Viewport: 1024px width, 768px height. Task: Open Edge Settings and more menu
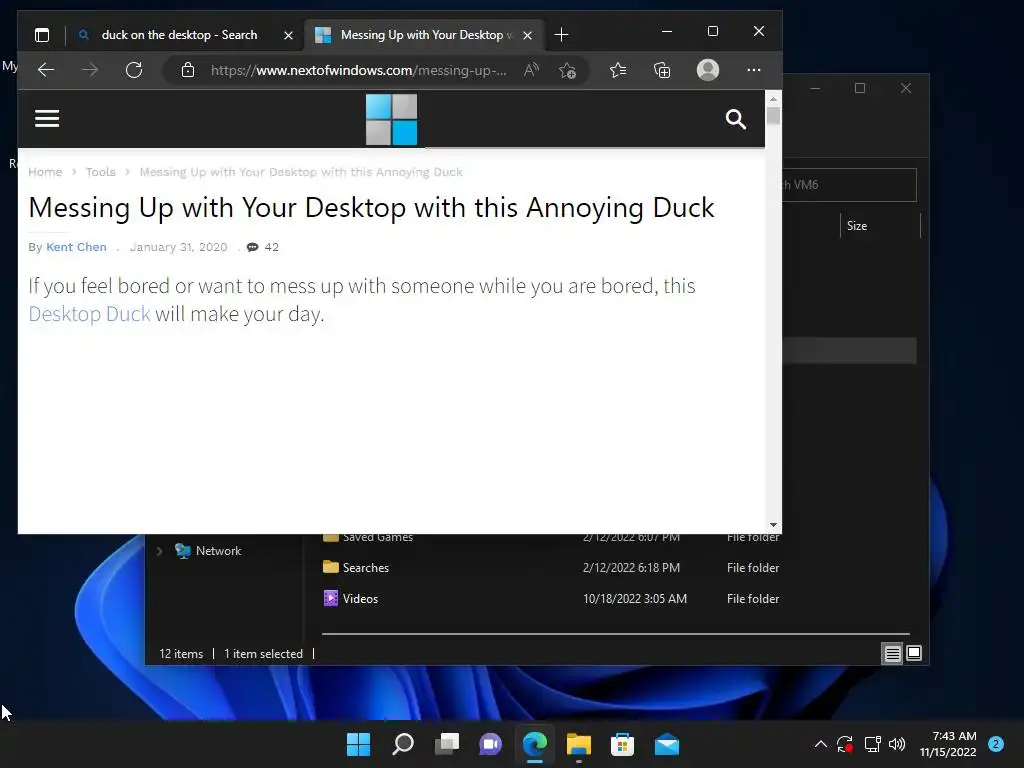tap(754, 70)
